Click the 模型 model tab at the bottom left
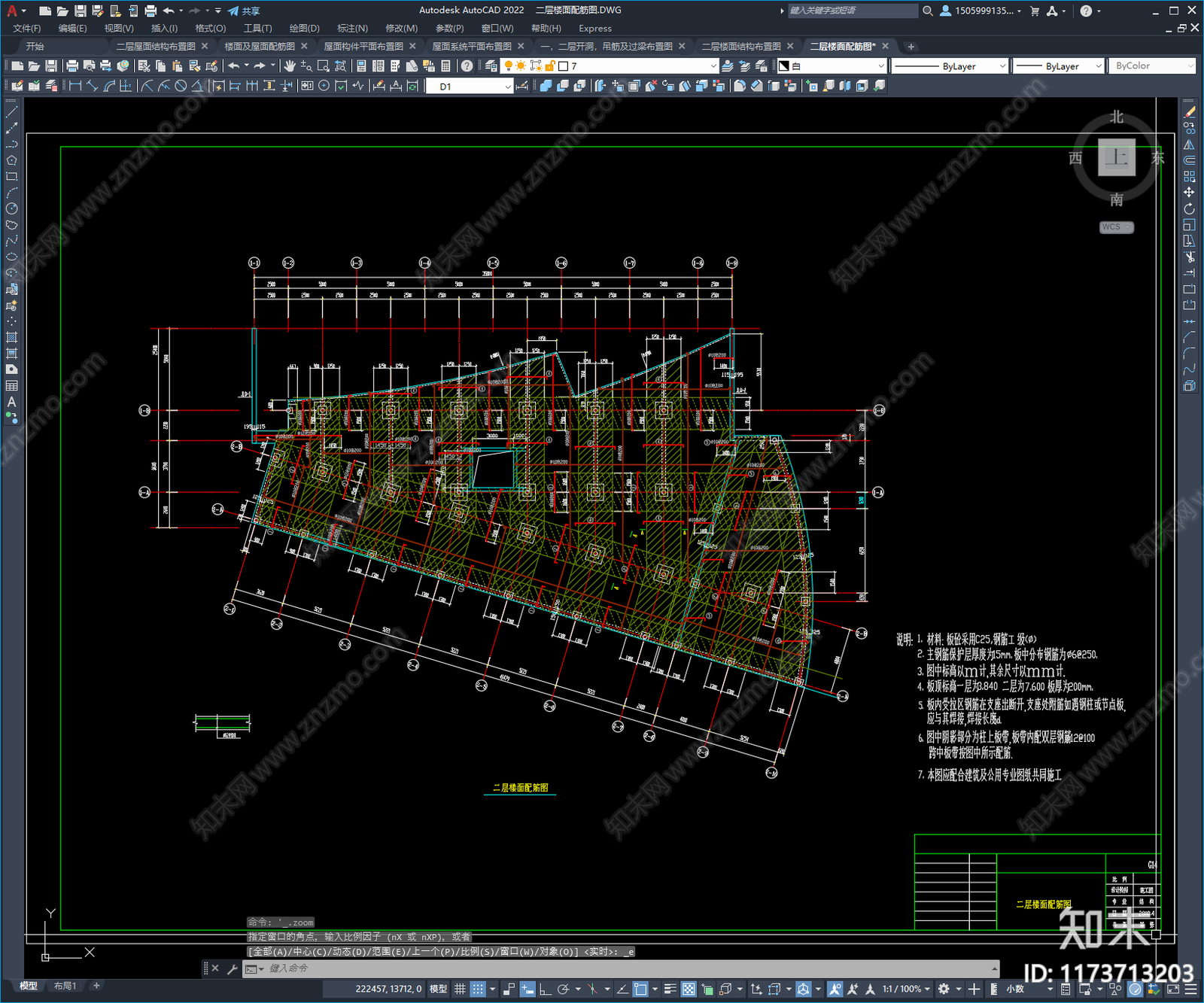The height and width of the screenshot is (1003, 1204). [29, 986]
